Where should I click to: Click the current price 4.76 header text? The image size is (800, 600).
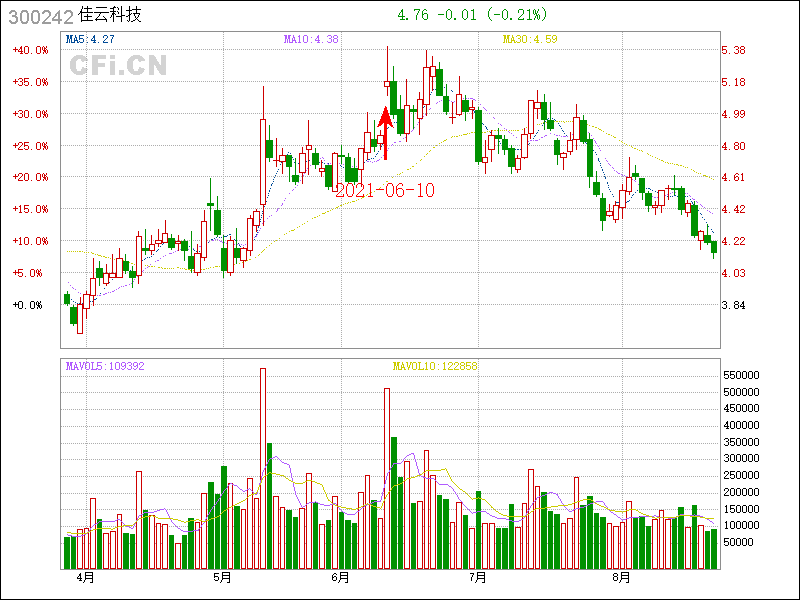click(413, 15)
